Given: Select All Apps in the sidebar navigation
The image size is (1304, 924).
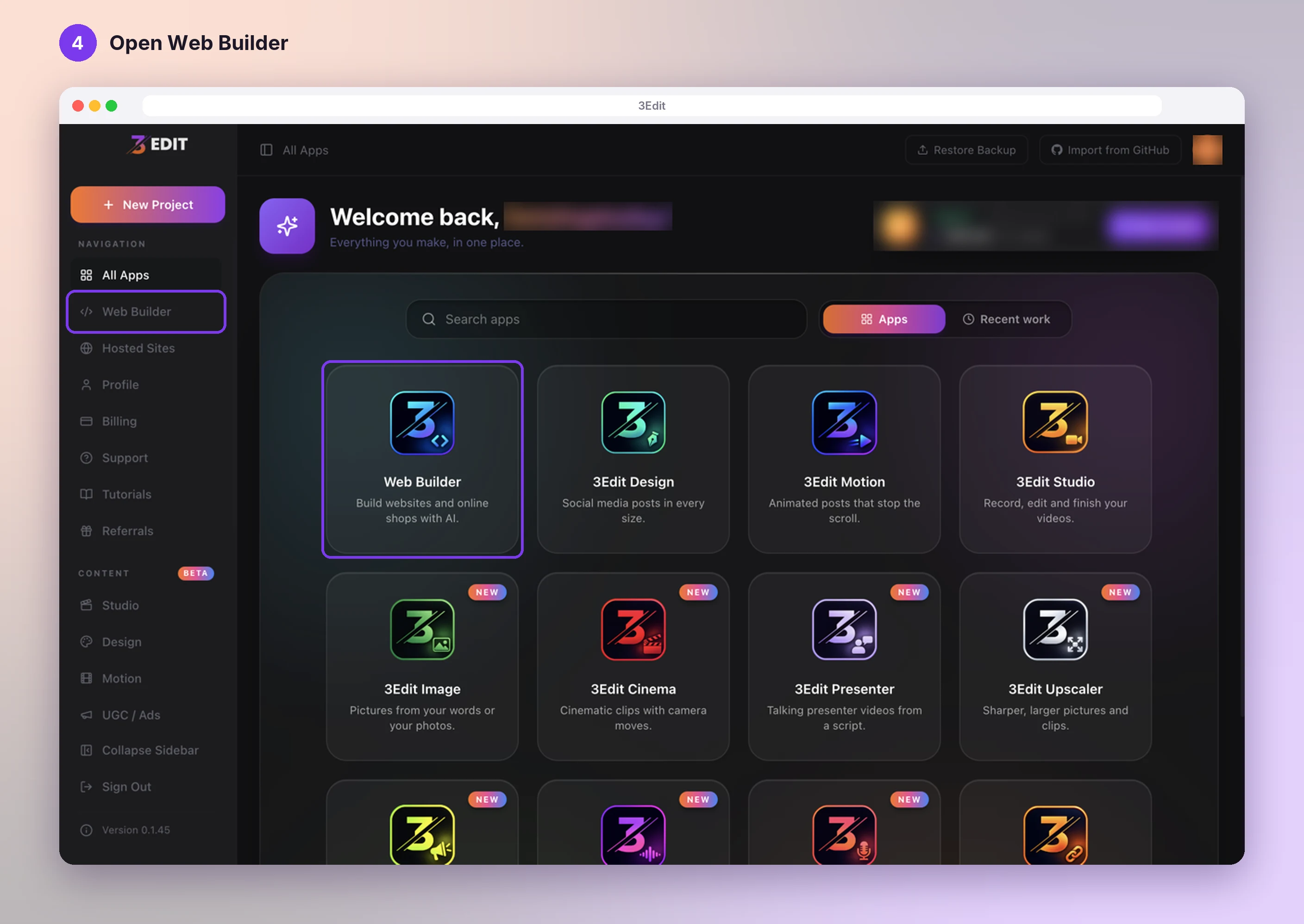Looking at the screenshot, I should click(146, 275).
